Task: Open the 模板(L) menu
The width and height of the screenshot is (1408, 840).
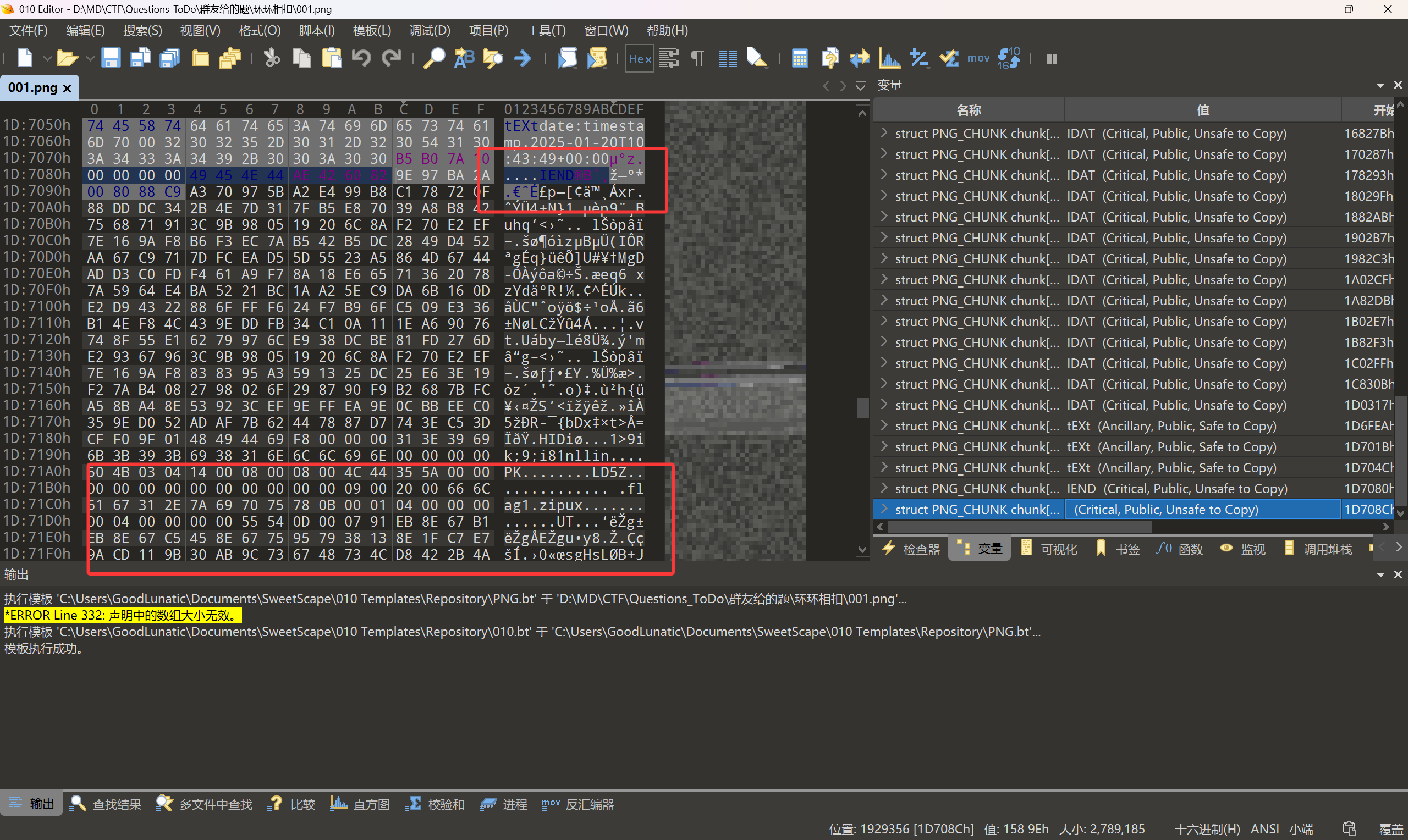Action: (372, 31)
